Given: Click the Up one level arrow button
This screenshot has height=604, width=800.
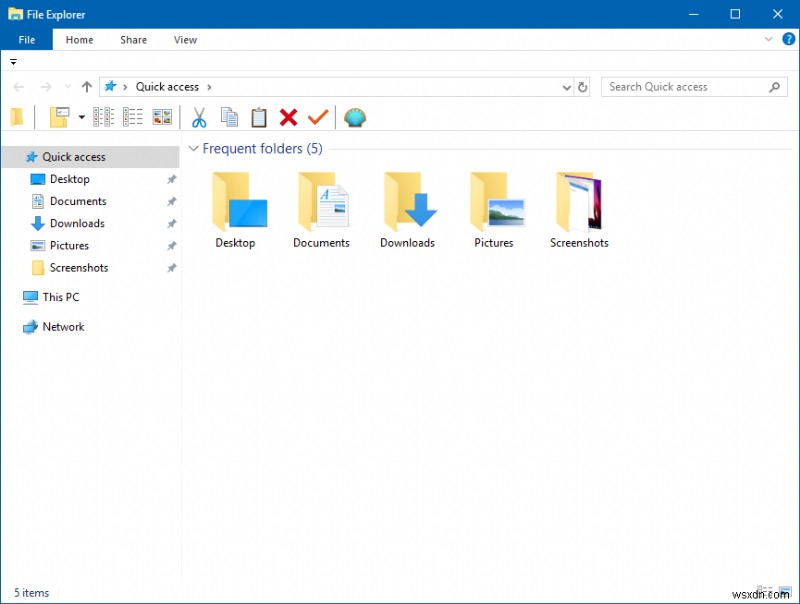Looking at the screenshot, I should click(88, 87).
